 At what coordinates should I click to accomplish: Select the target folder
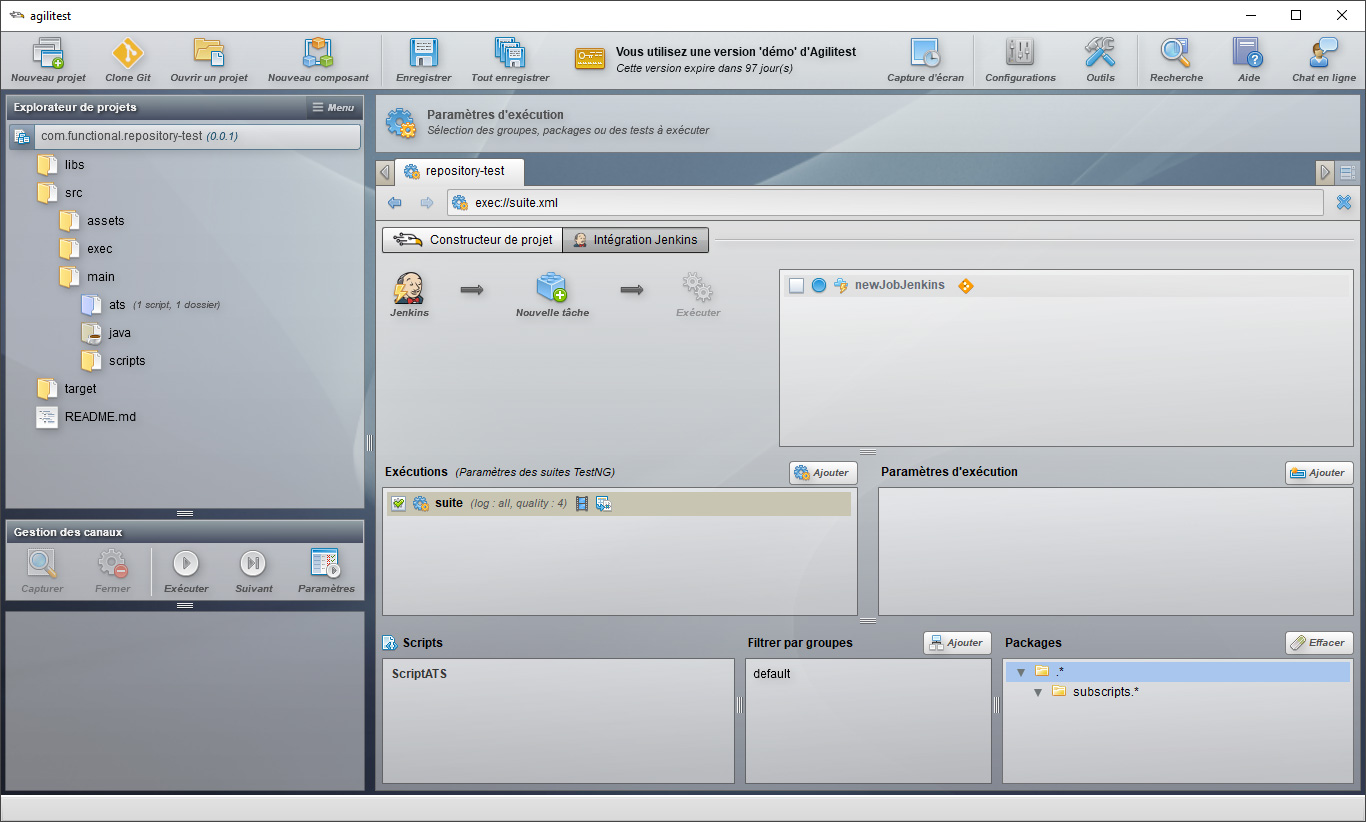pyautogui.click(x=80, y=389)
